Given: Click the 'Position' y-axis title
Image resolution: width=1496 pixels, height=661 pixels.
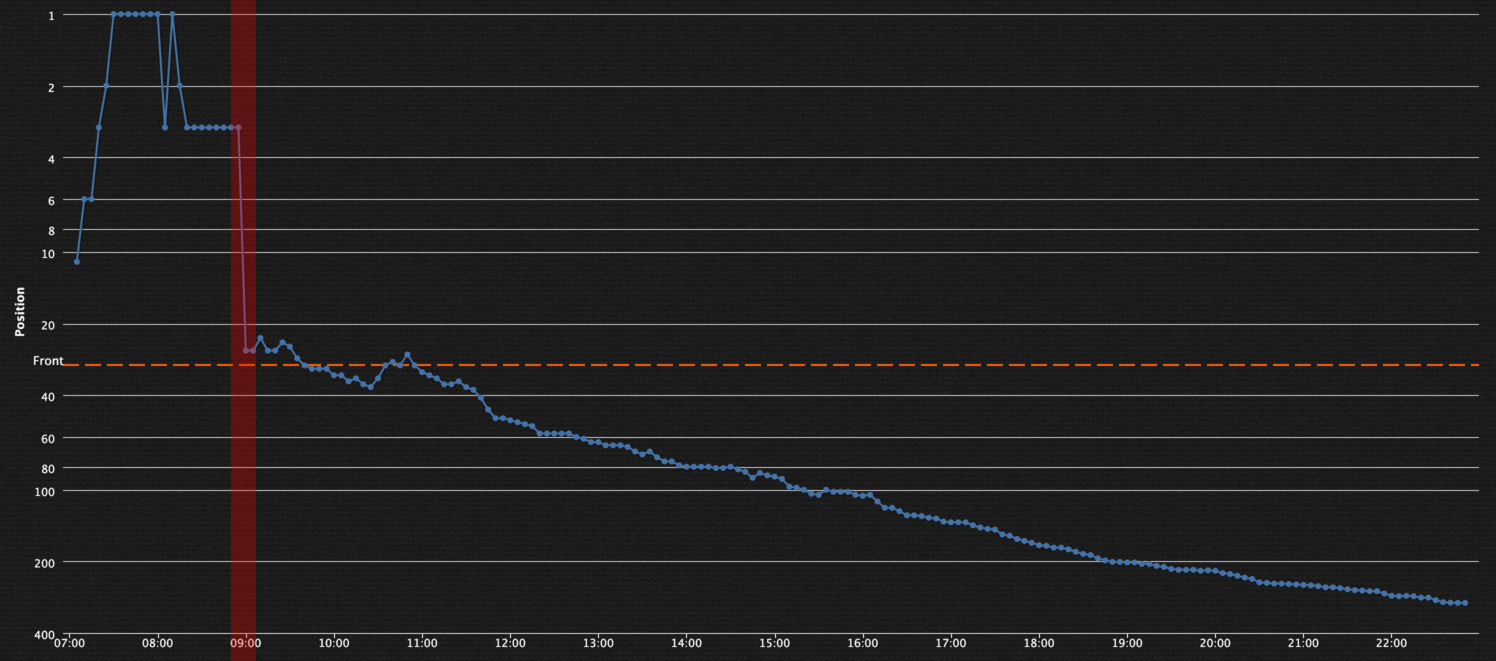Looking at the screenshot, I should [20, 311].
